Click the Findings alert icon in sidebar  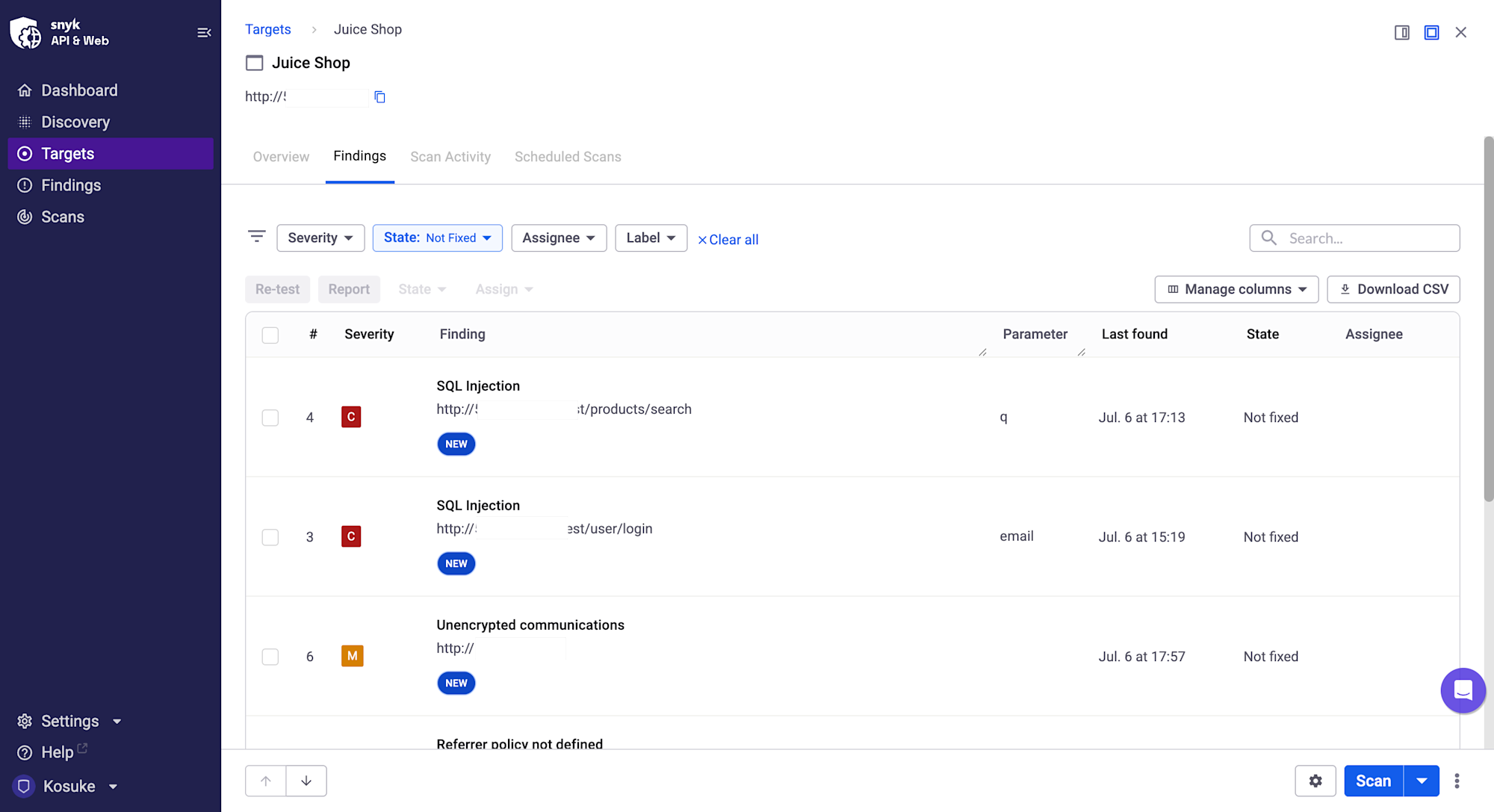tap(25, 185)
